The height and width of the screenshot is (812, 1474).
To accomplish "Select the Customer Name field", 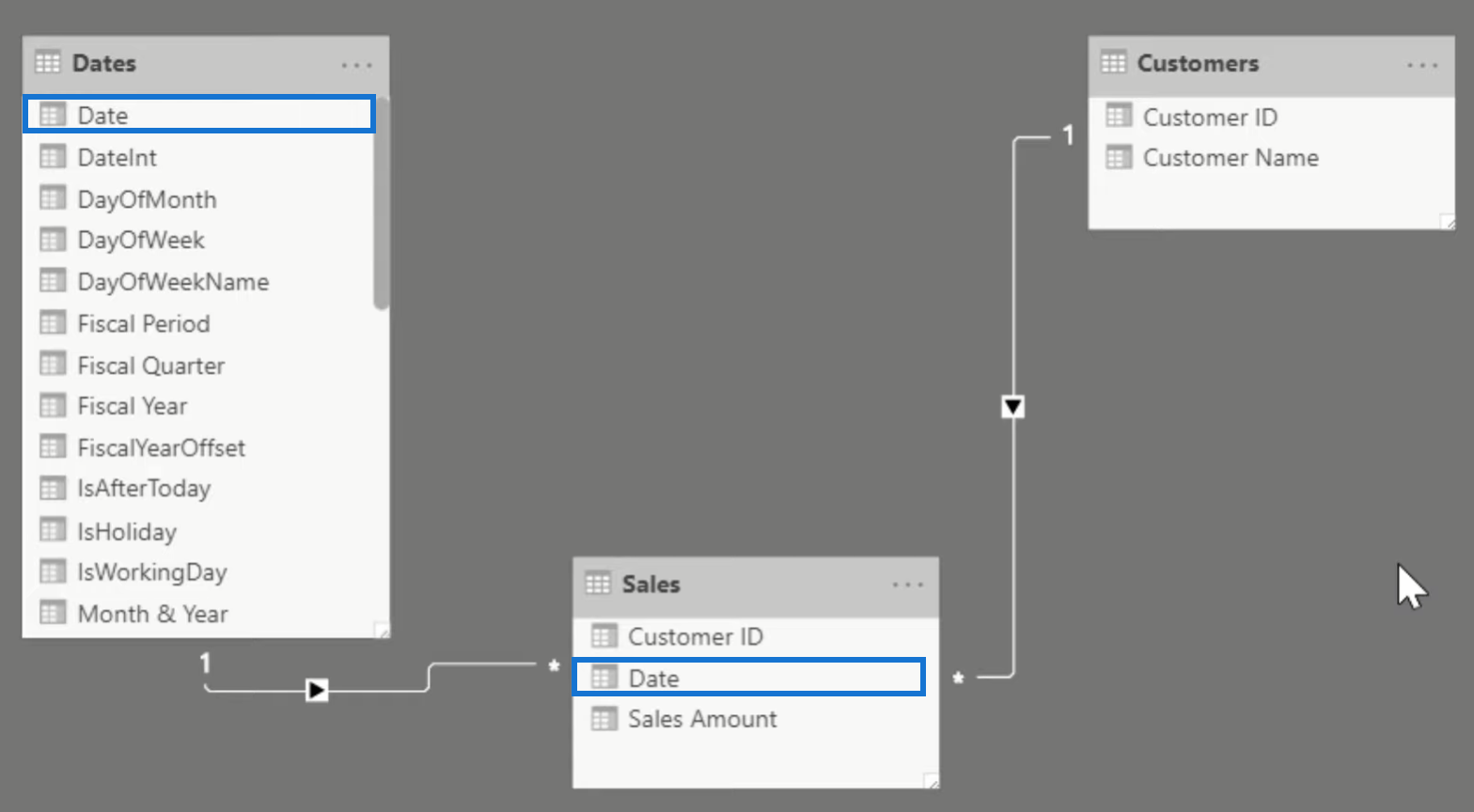I will coord(1271,157).
